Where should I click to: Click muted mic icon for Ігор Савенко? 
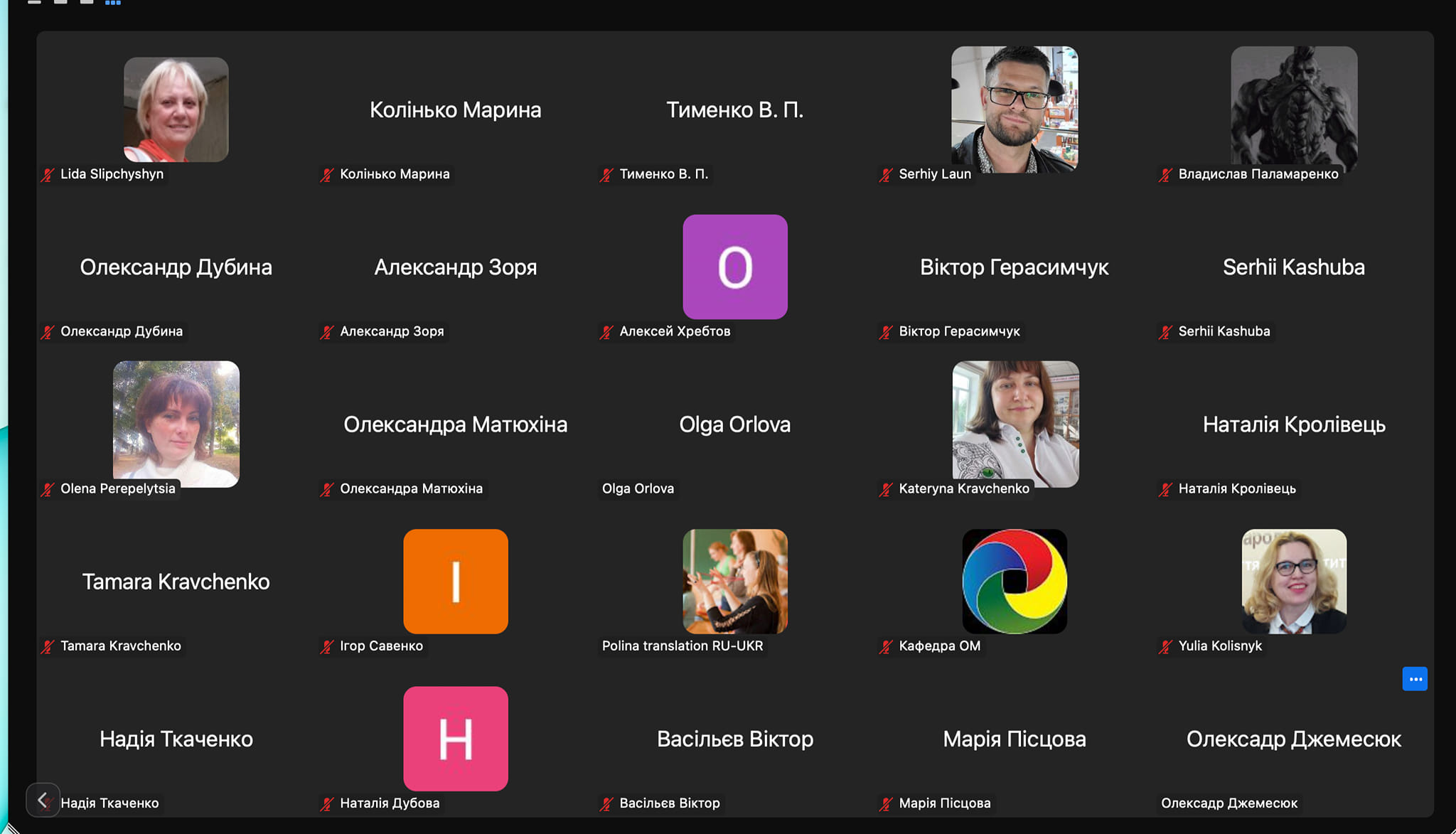click(x=327, y=647)
